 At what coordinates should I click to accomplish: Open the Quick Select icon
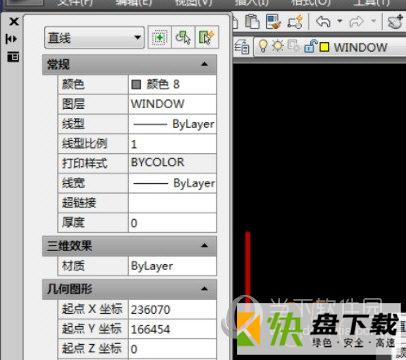207,37
